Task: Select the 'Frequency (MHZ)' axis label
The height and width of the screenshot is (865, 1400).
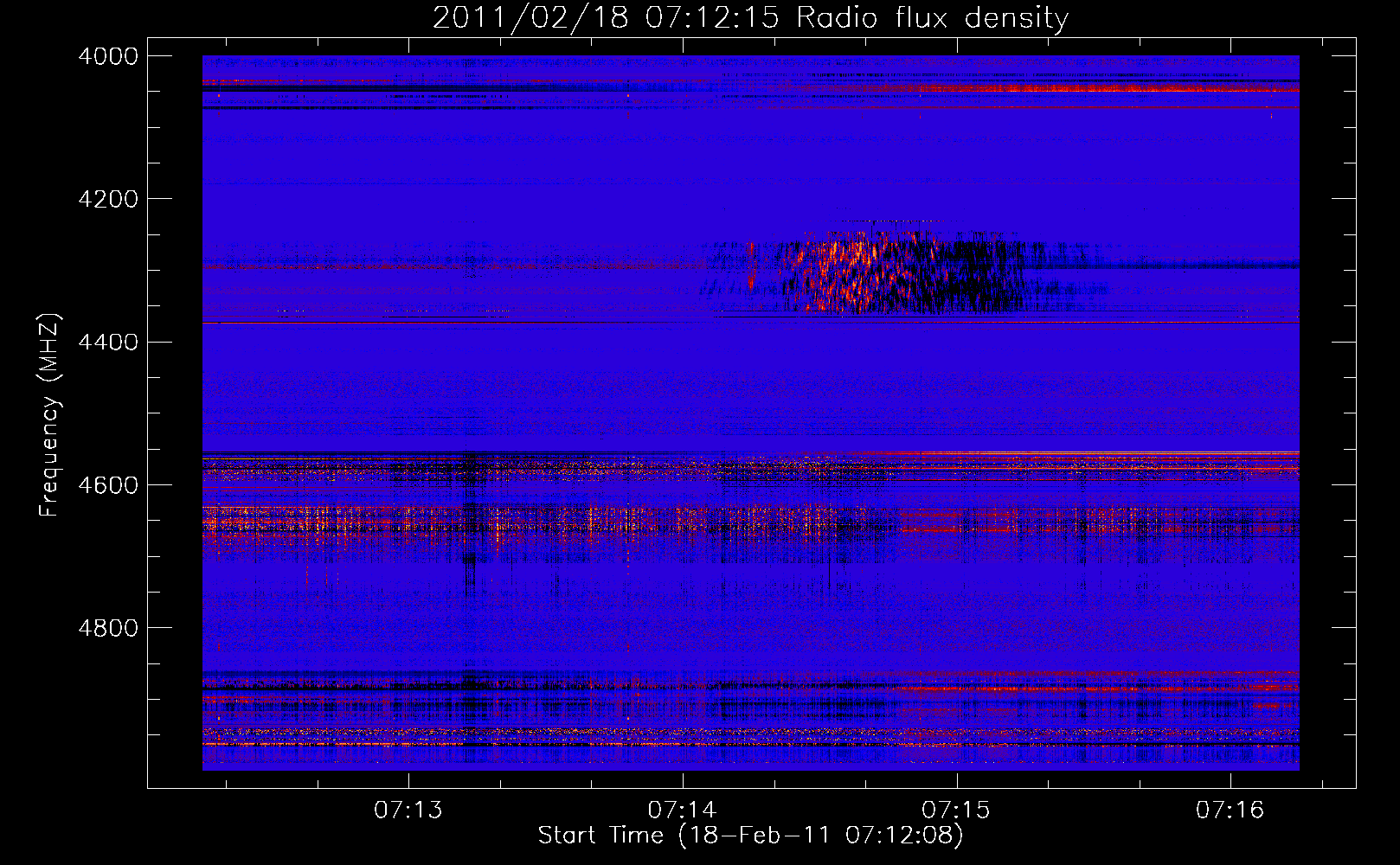Action: point(50,415)
